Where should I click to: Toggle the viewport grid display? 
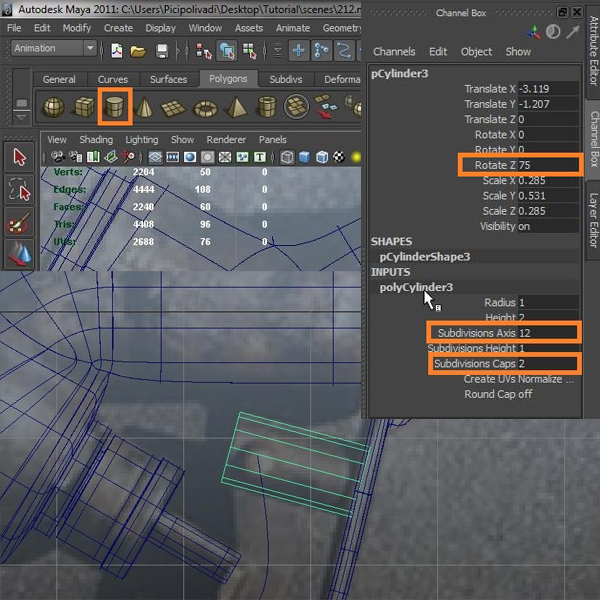[x=155, y=157]
